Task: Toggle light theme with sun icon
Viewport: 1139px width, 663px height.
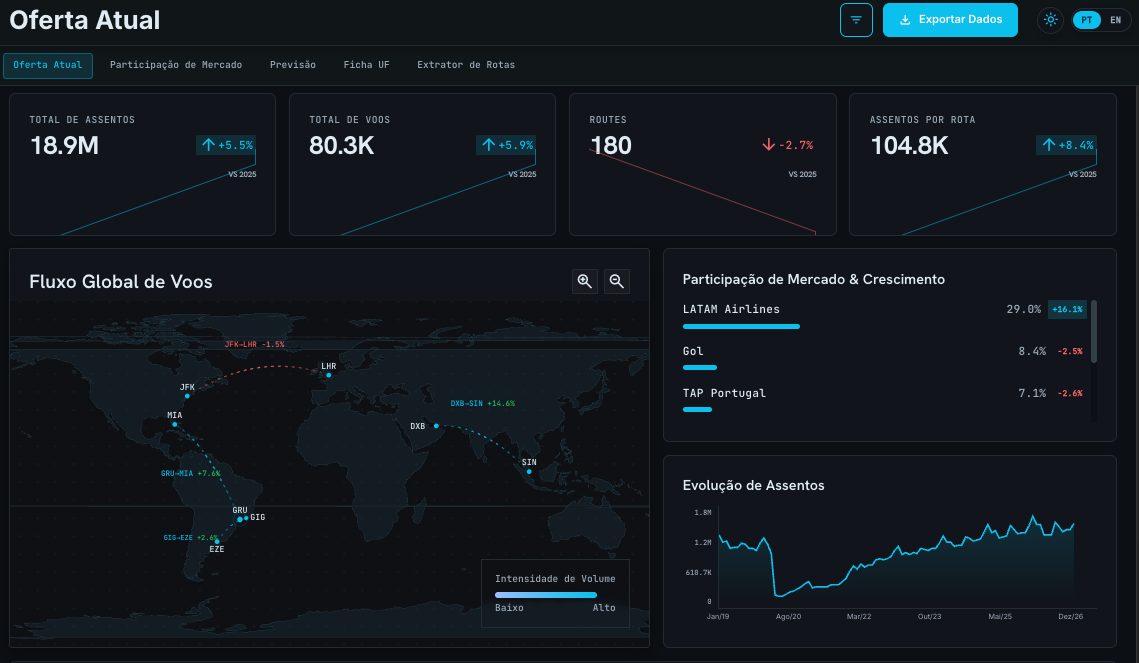Action: 1050,20
